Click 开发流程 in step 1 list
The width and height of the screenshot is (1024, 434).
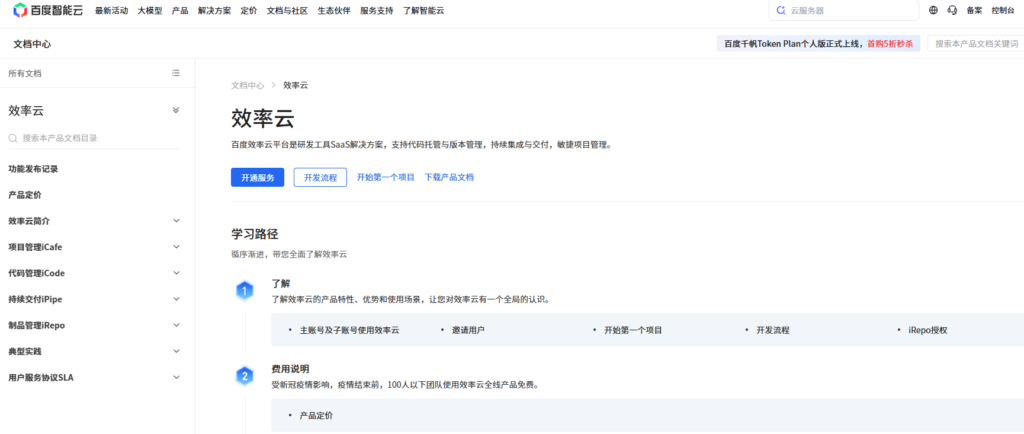click(773, 330)
